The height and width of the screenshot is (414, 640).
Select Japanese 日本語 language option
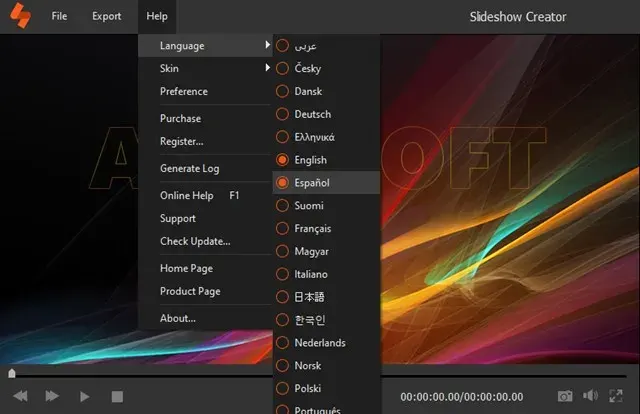(x=327, y=297)
